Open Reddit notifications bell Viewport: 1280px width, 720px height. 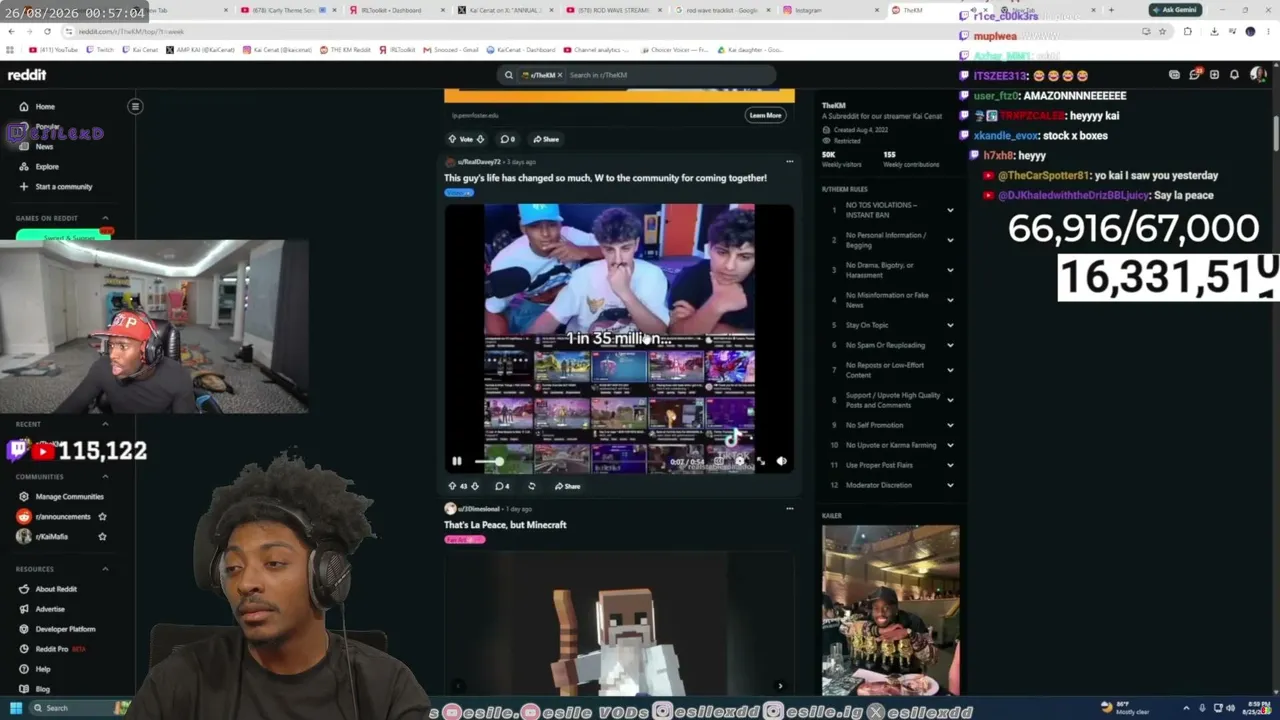click(x=1234, y=75)
